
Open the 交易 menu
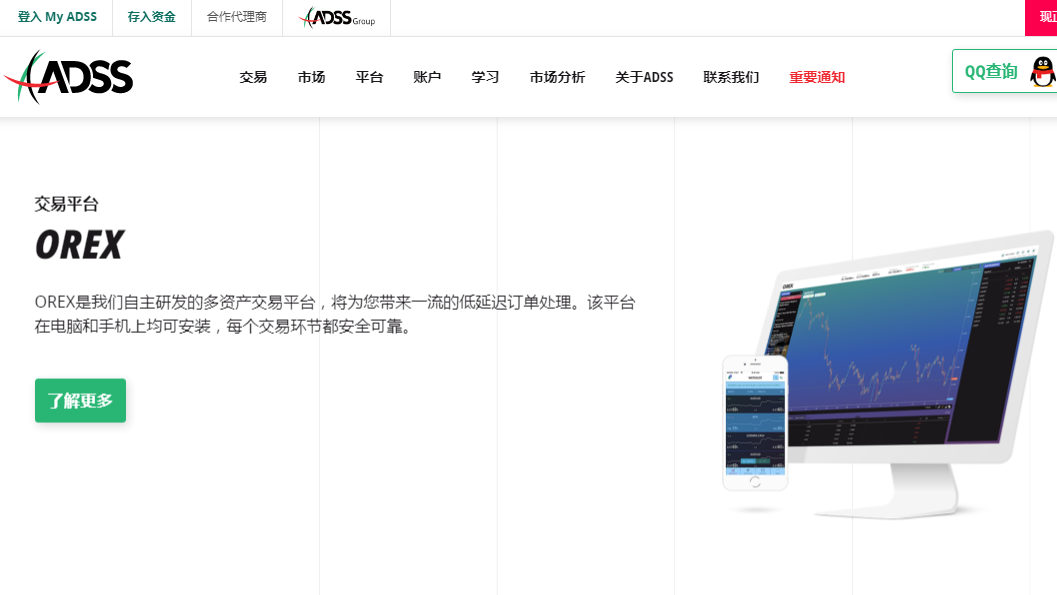[x=253, y=77]
